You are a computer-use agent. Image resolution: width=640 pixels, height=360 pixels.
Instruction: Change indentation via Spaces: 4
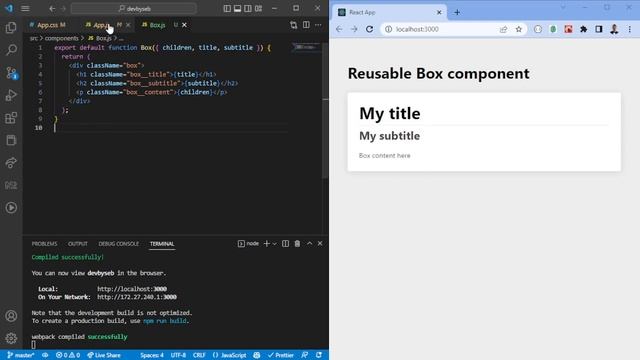click(x=152, y=355)
